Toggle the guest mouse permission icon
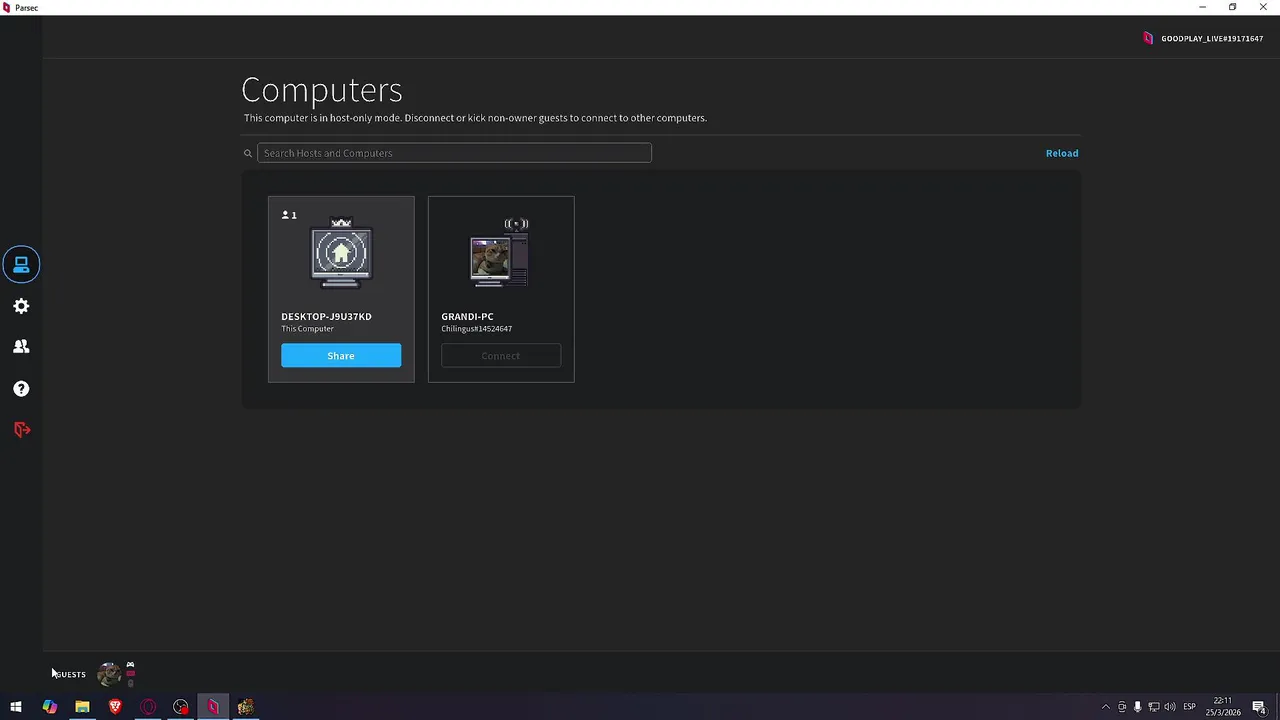The height and width of the screenshot is (720, 1280). pyautogui.click(x=130, y=683)
